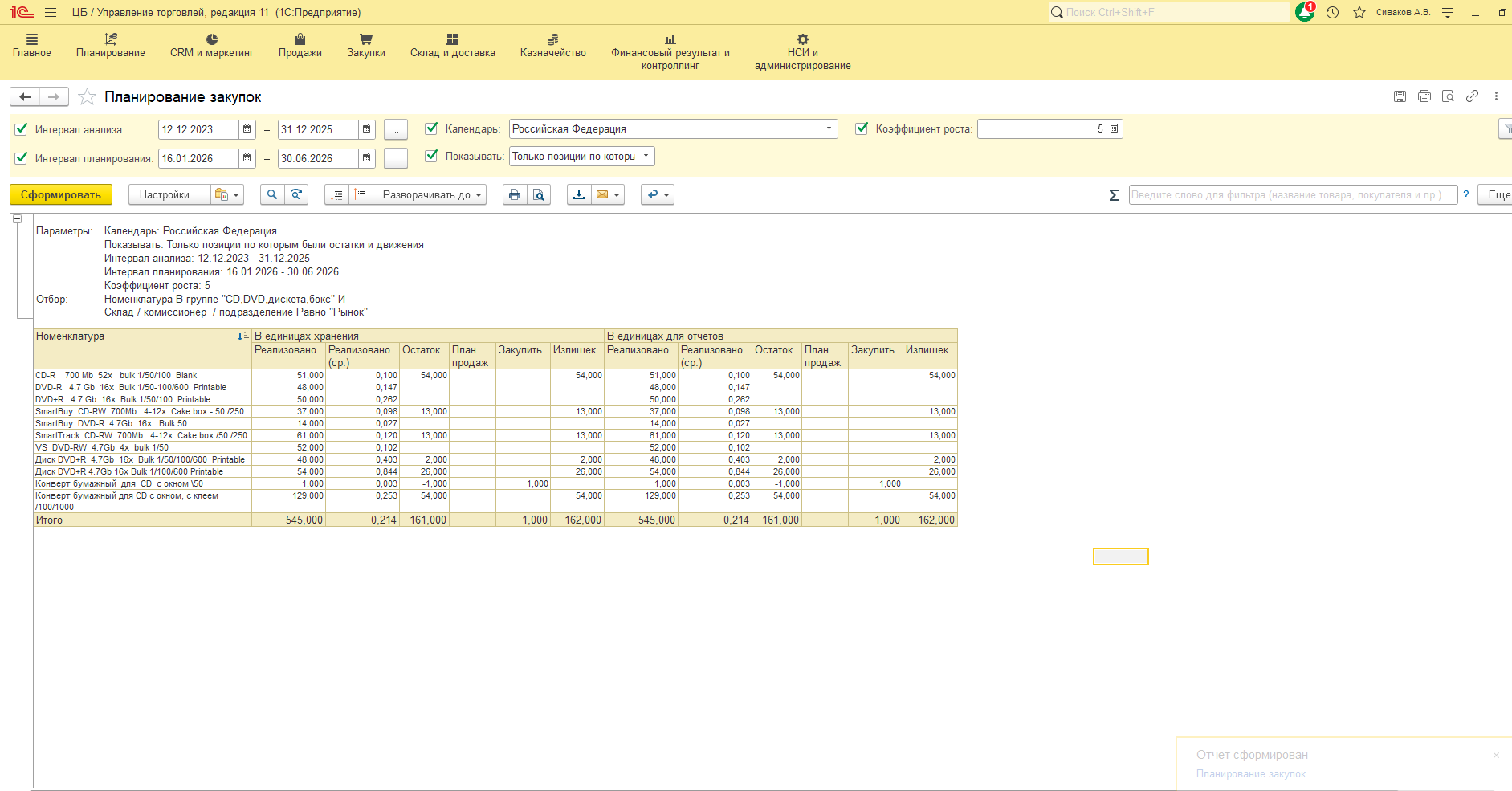
Task: Open the Показывать dropdown
Action: click(646, 157)
